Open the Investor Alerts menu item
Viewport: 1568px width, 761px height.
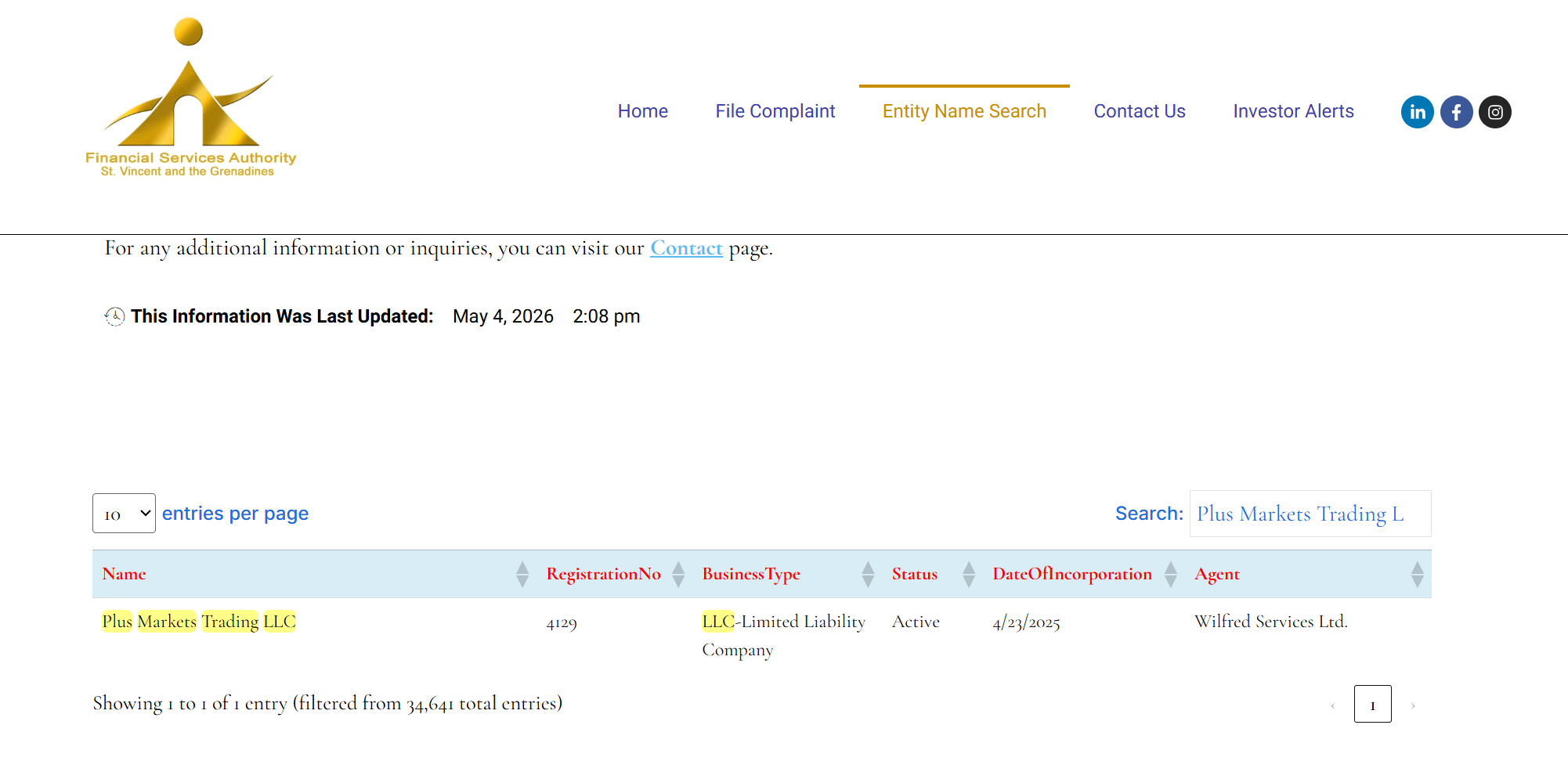coord(1293,111)
